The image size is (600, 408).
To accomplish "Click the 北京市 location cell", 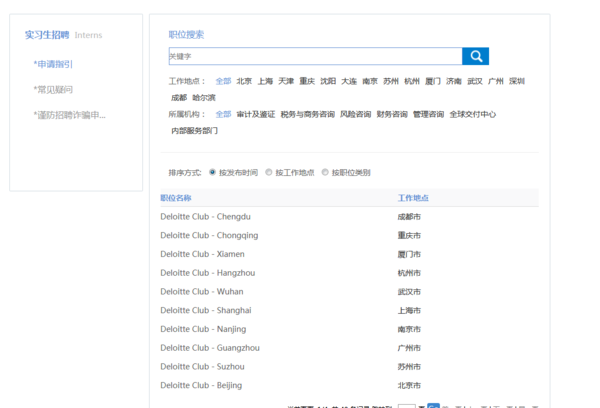I will tap(409, 385).
